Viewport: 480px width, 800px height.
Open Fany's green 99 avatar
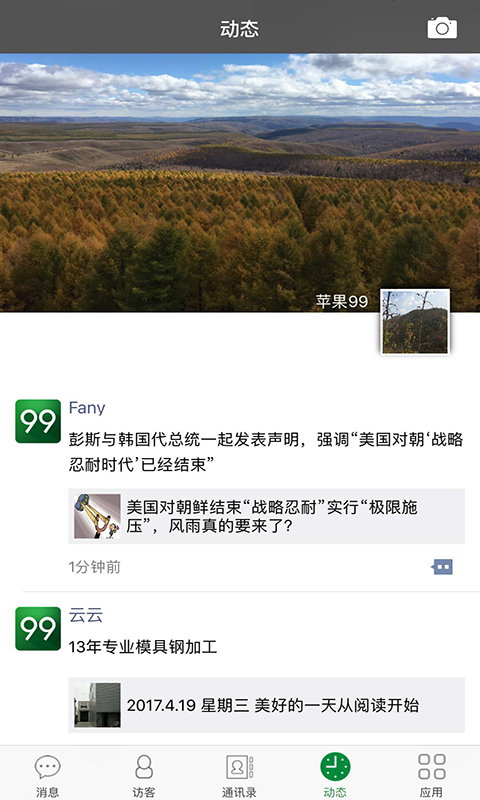pos(38,421)
